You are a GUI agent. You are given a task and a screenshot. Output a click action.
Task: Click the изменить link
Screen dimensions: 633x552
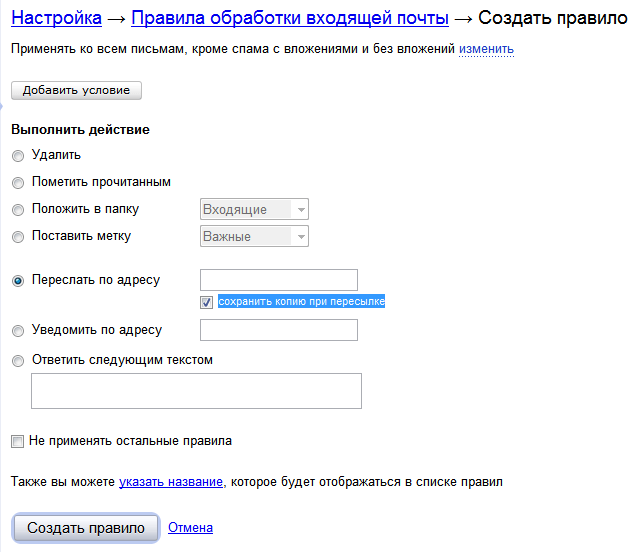pyautogui.click(x=486, y=49)
